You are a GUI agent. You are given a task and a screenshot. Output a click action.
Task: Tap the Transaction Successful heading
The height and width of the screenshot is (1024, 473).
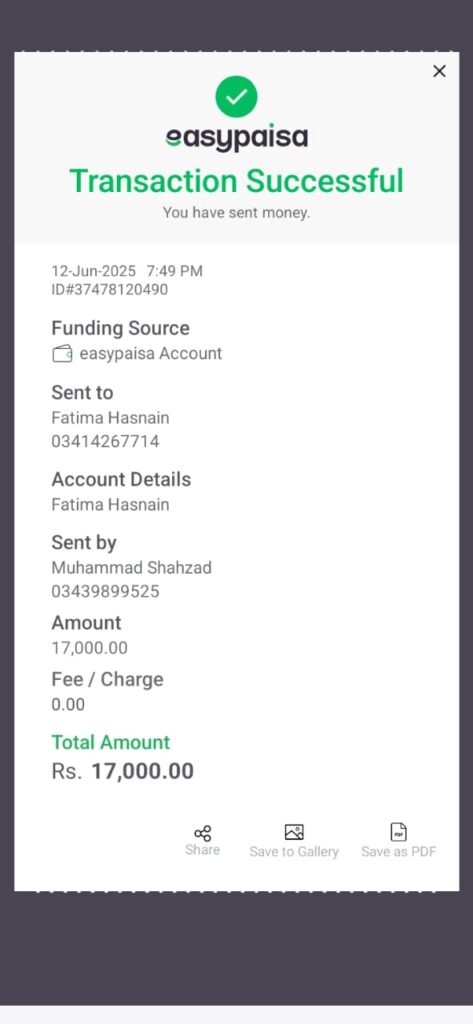coord(236,181)
